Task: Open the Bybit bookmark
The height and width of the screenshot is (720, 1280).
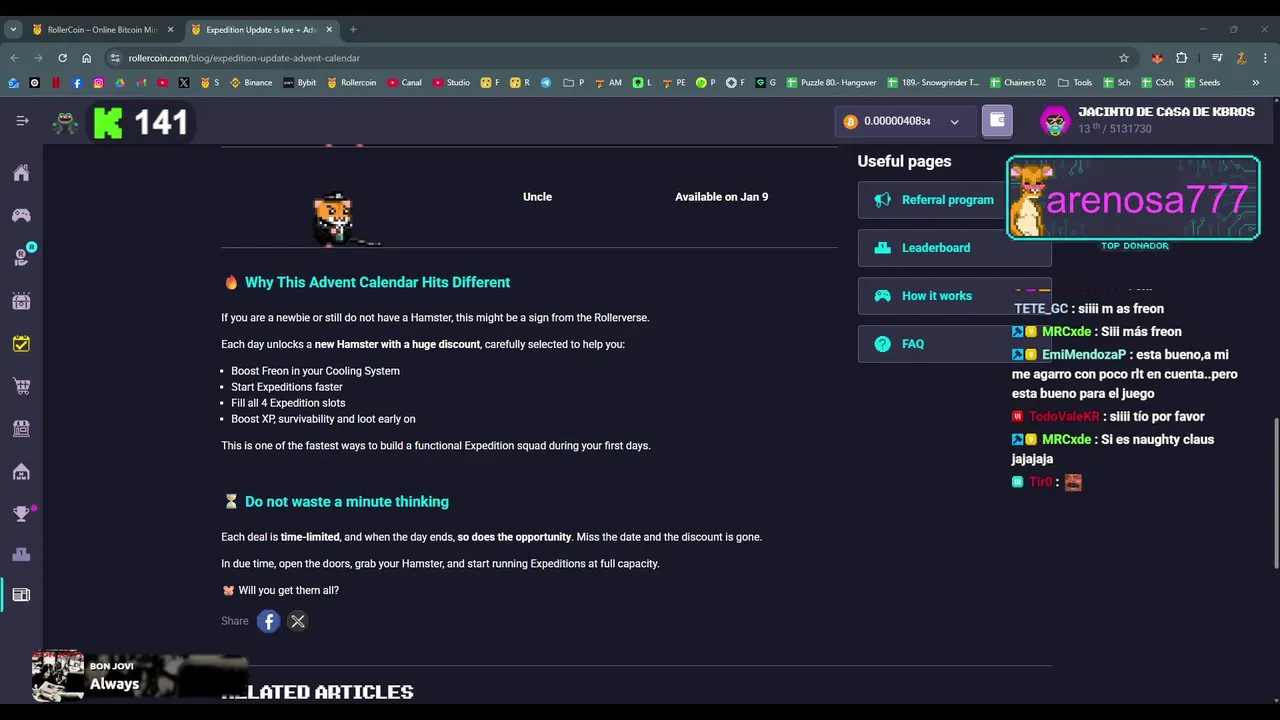Action: (300, 82)
